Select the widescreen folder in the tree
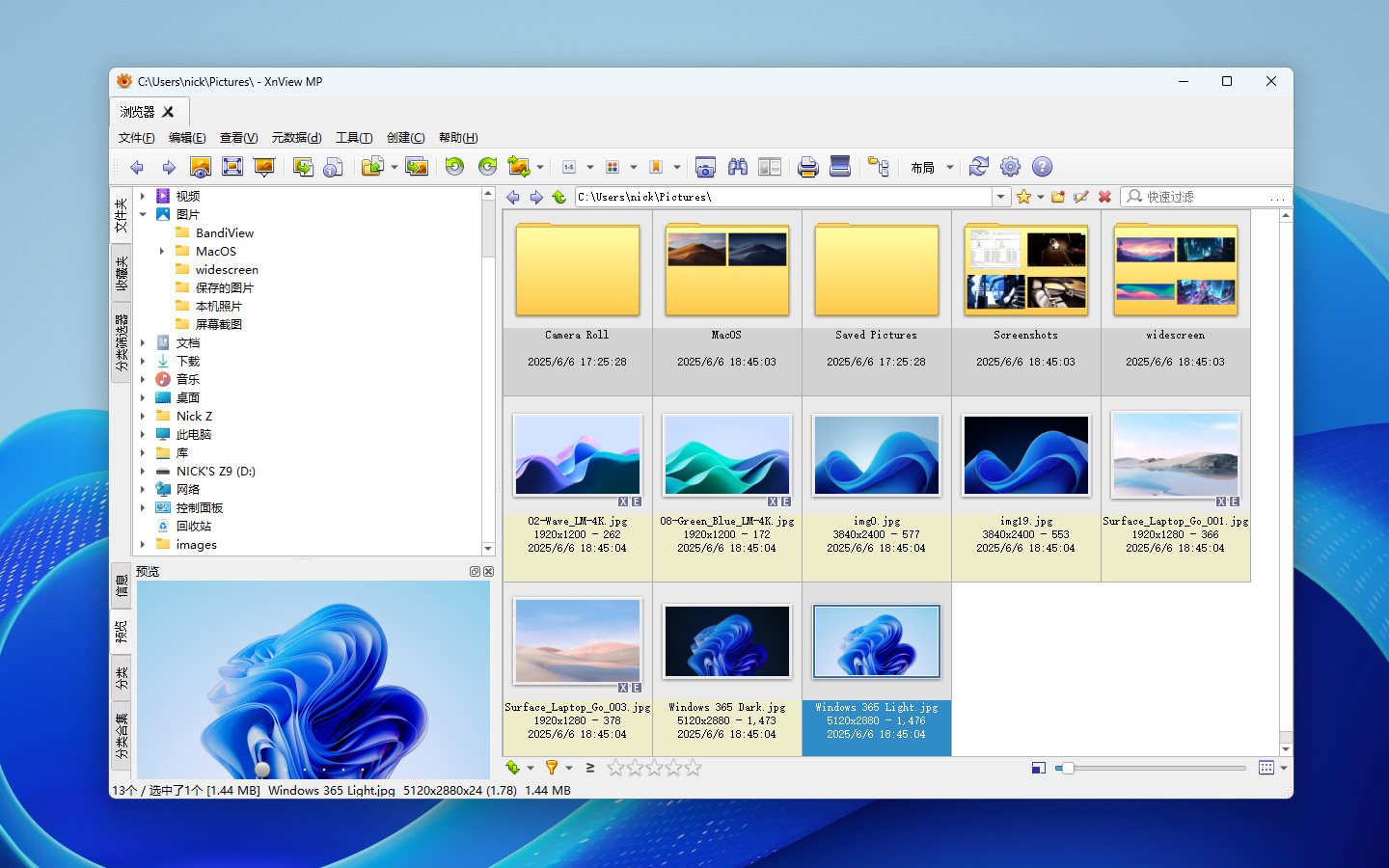The height and width of the screenshot is (868, 1389). click(x=227, y=269)
